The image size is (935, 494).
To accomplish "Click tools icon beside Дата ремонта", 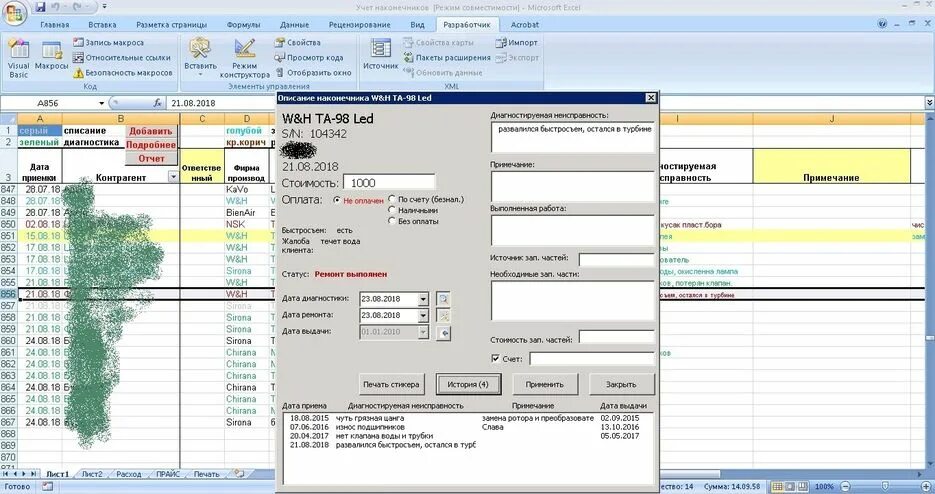I will pyautogui.click(x=443, y=316).
